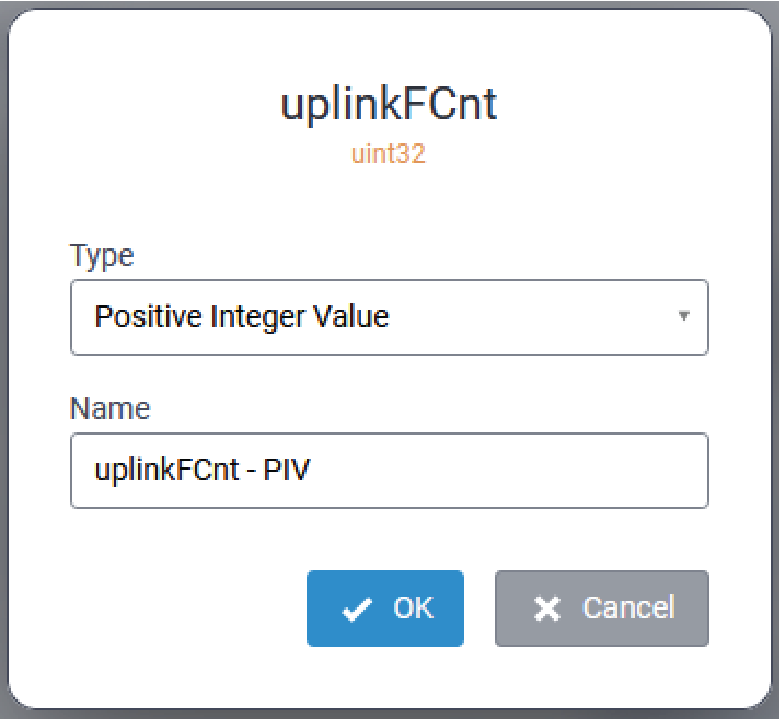This screenshot has width=780, height=720.
Task: Open the Type dropdown
Action: point(389,318)
